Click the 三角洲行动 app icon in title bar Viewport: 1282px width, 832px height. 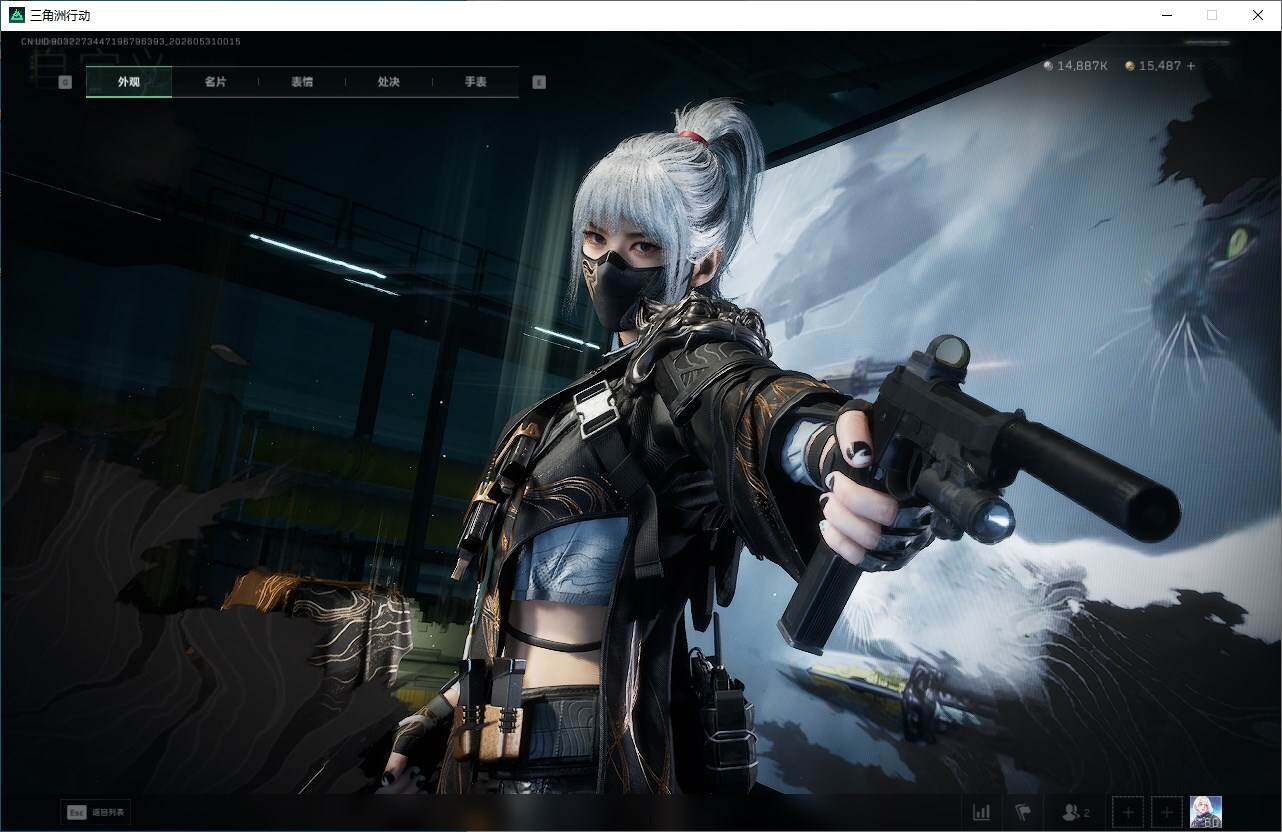(x=16, y=15)
